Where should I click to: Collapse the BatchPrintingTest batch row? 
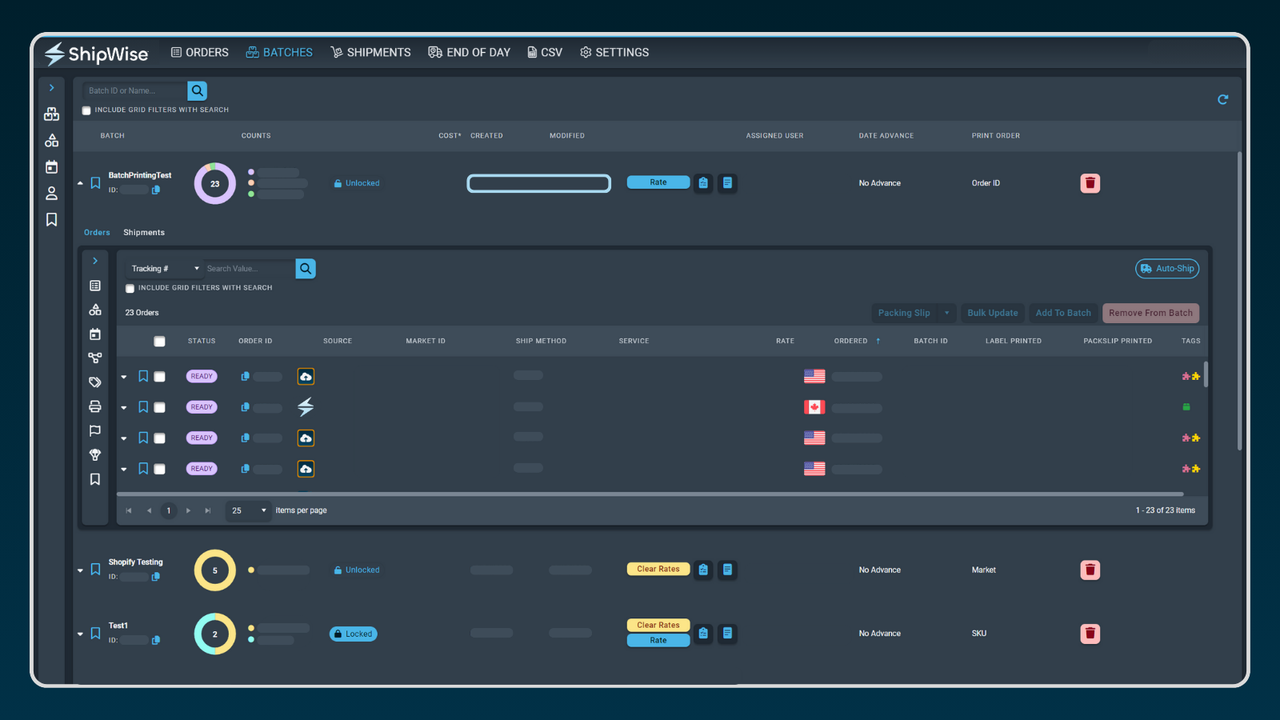[80, 183]
